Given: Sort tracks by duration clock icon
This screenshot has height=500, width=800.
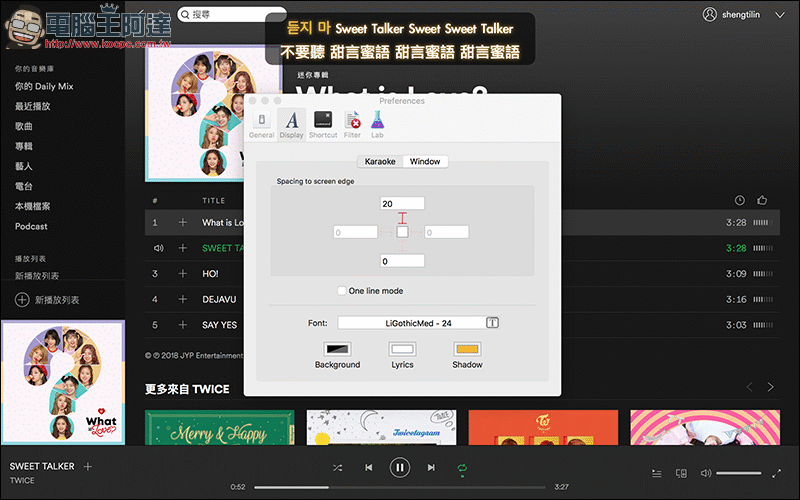Looking at the screenshot, I should click(739, 201).
